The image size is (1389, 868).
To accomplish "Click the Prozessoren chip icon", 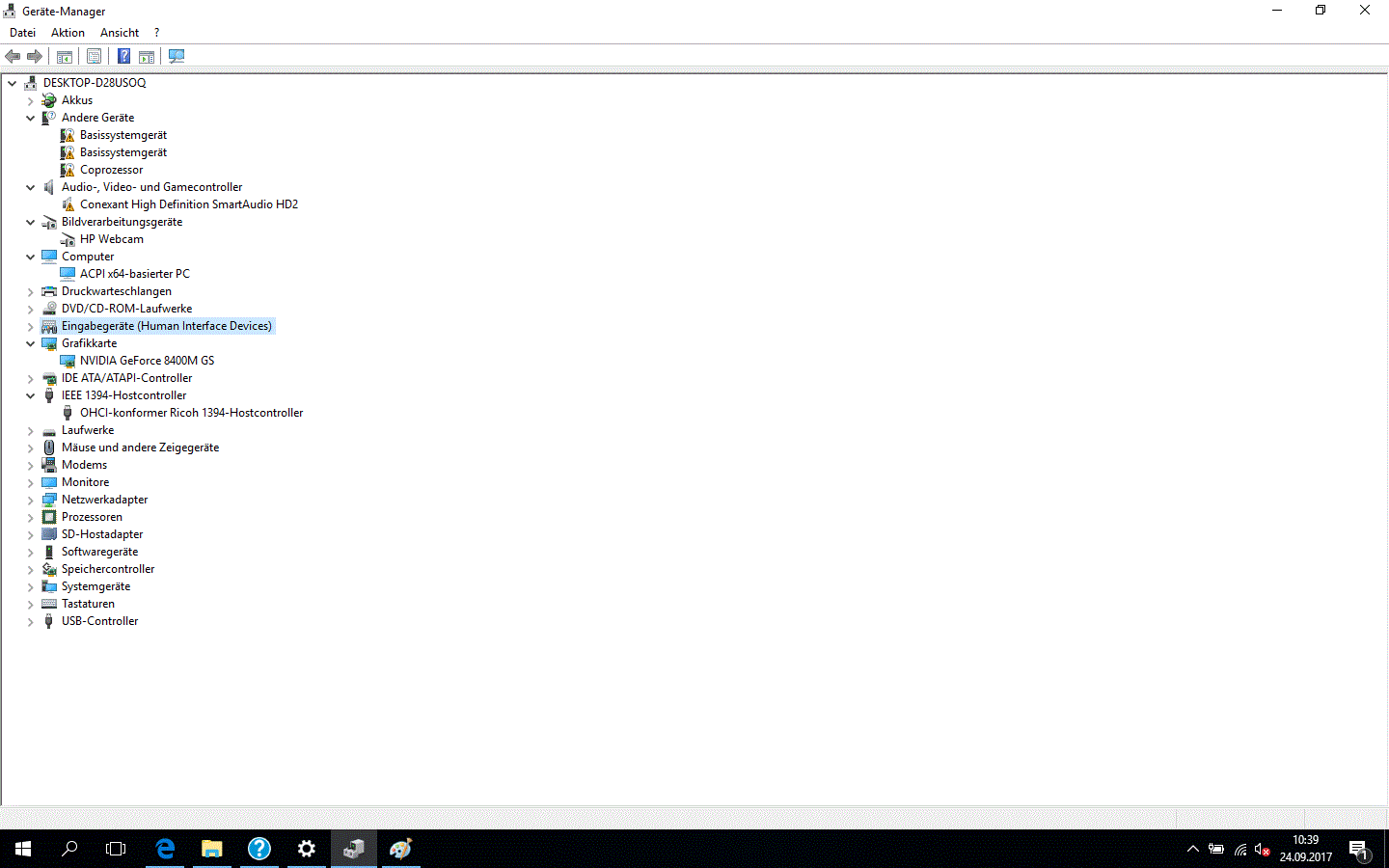I will [49, 517].
